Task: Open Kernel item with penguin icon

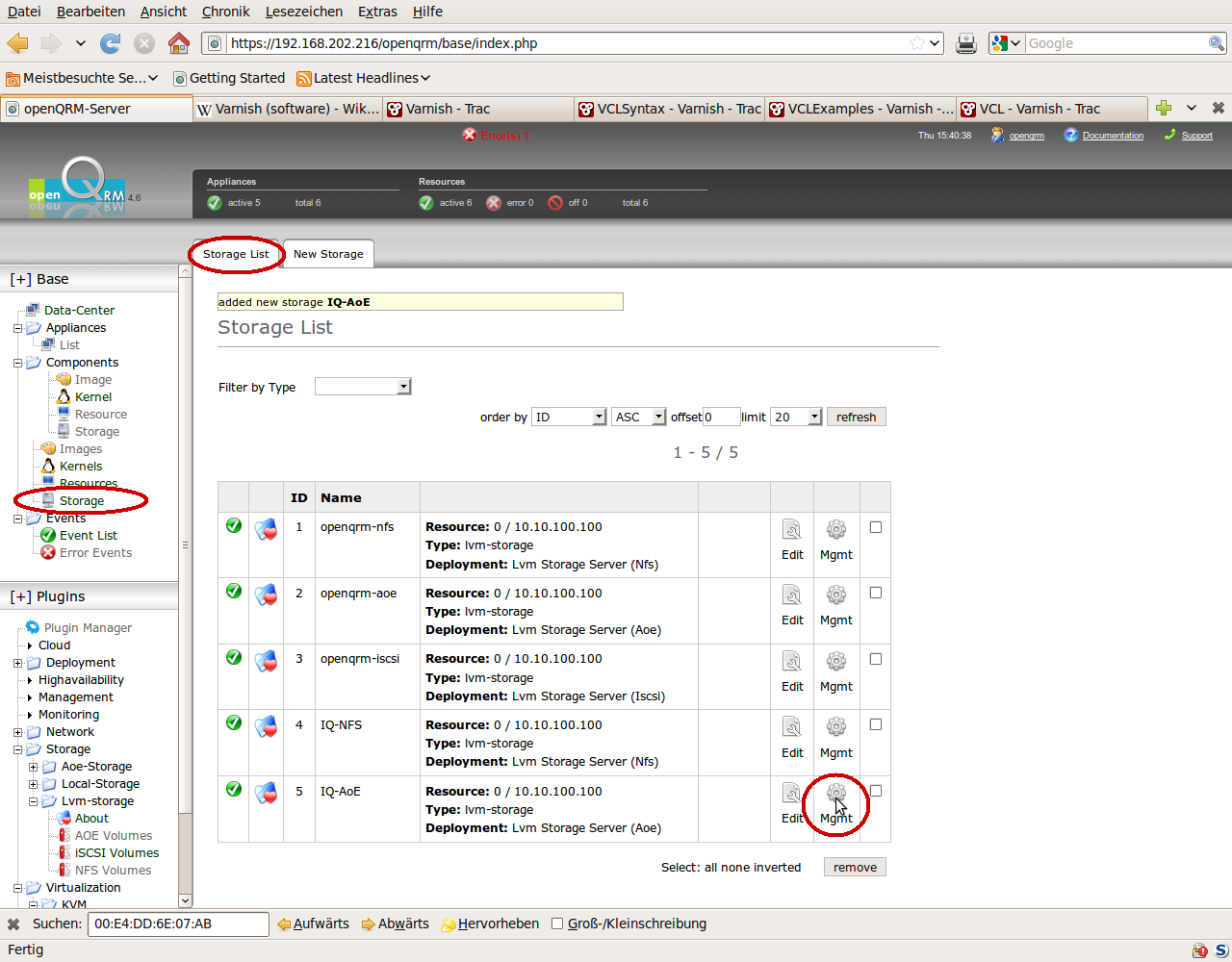Action: click(x=92, y=397)
